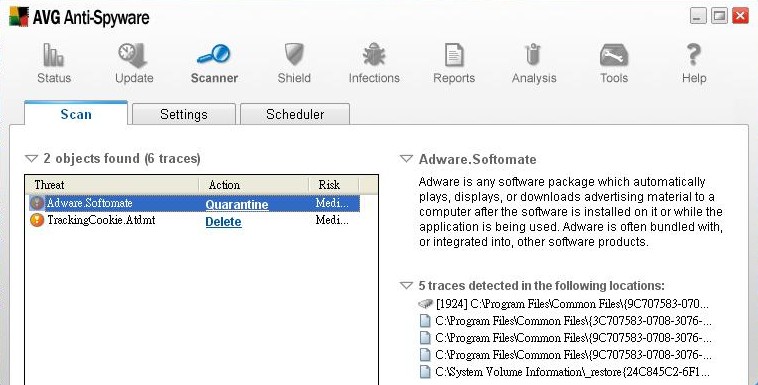Switch to the Scheduler tab
Viewport: 758px width, 385px height.
295,114
